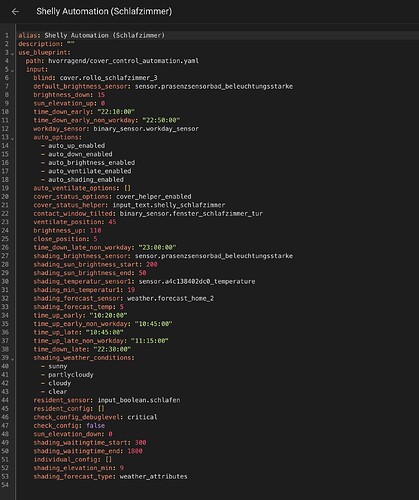The height and width of the screenshot is (500, 419).
Task: Click time_up_late_non_workday value "11:15:00"
Action: point(150,341)
